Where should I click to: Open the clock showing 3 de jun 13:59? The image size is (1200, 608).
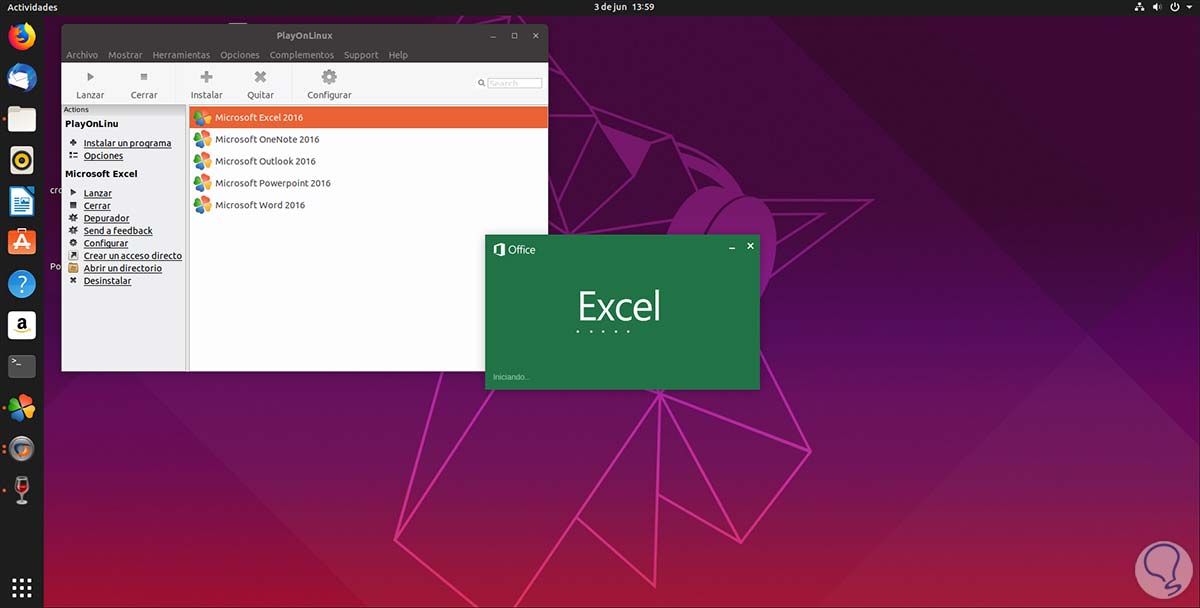click(x=624, y=7)
